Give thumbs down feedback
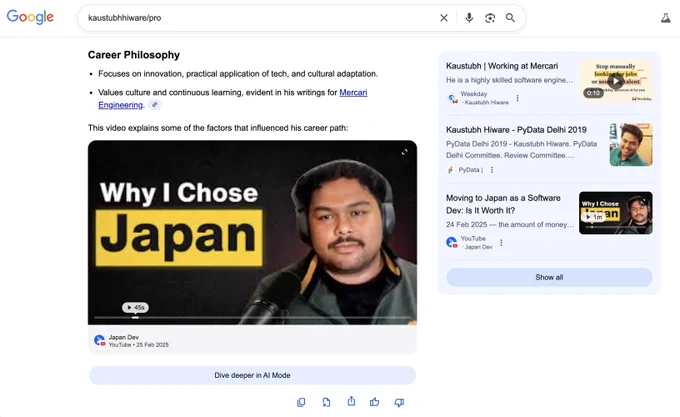This screenshot has height=417, width=680. coord(399,403)
